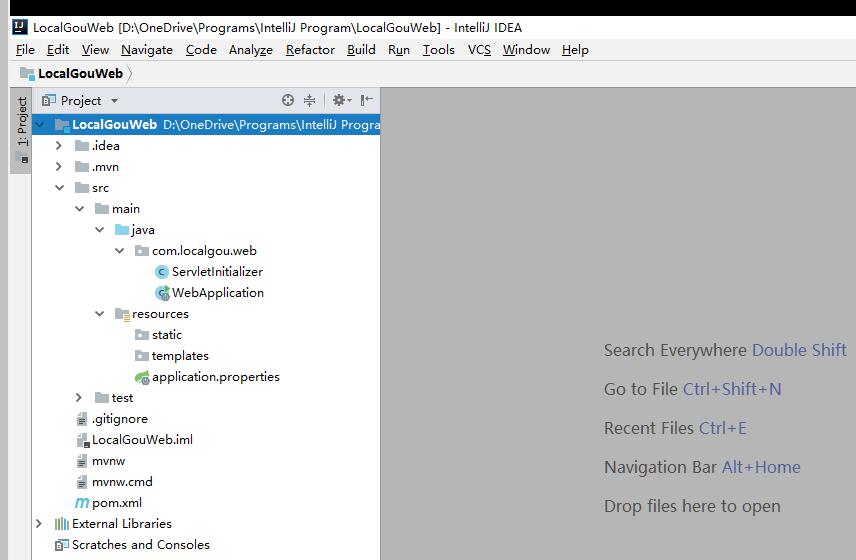Image resolution: width=856 pixels, height=560 pixels.
Task: Click the Collapse All icon in Project panel
Action: coord(310,100)
